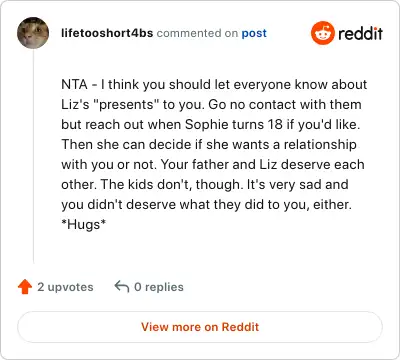Follow the blue "post" link
Viewport: 400px width, 360px height.
click(x=254, y=33)
